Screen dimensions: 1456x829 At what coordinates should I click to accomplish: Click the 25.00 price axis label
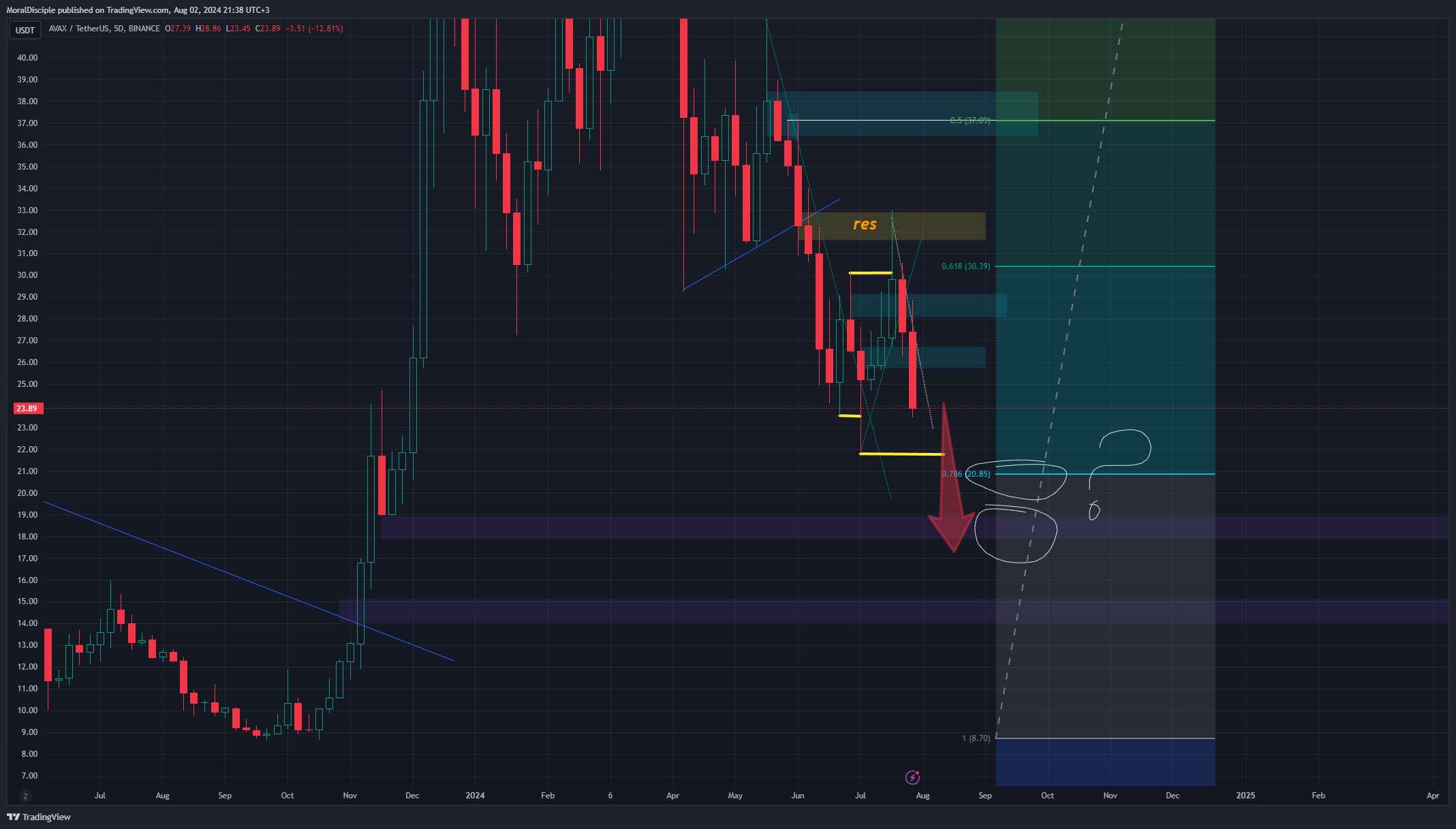pos(27,384)
